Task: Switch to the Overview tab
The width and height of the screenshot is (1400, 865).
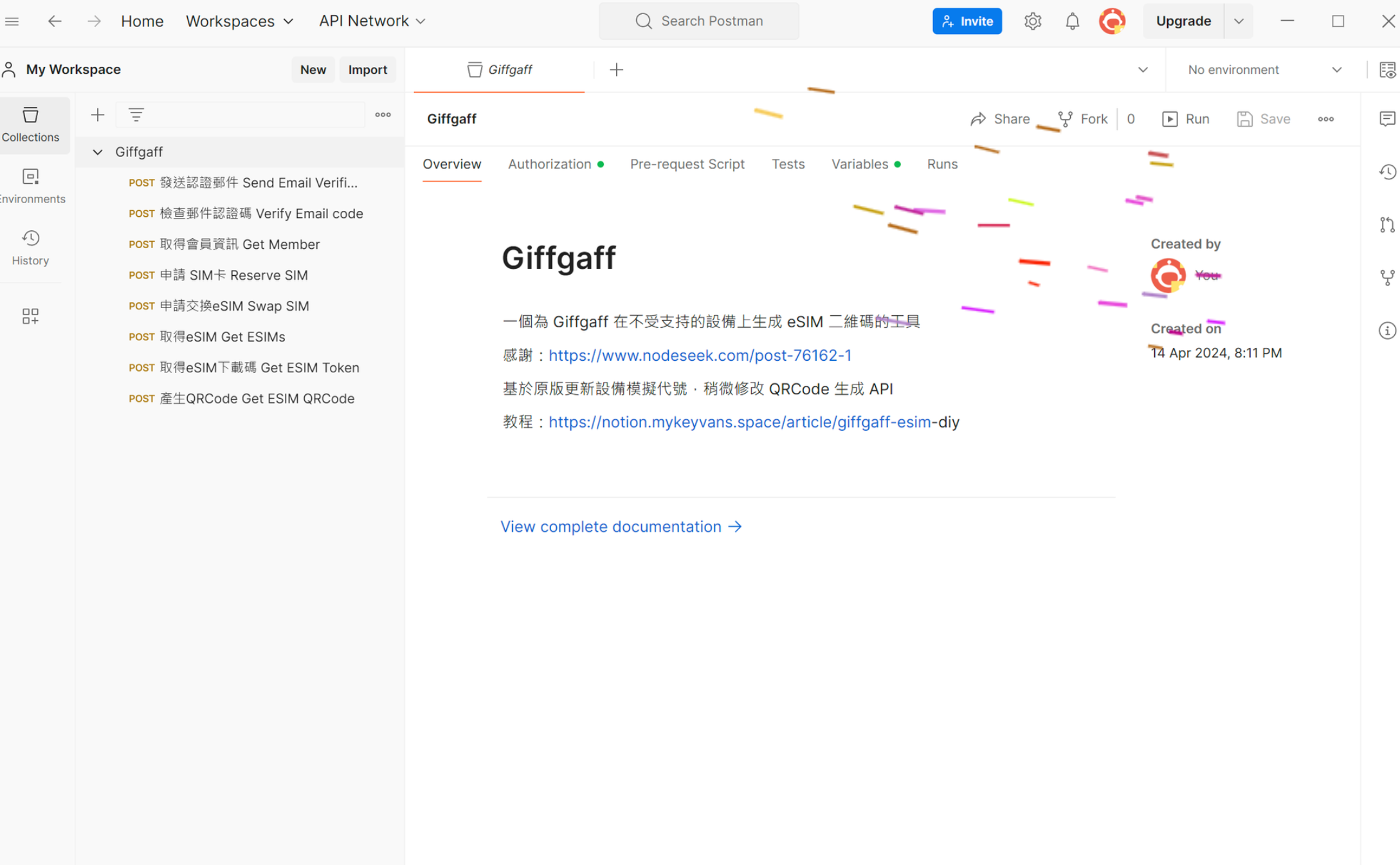Action: click(451, 164)
